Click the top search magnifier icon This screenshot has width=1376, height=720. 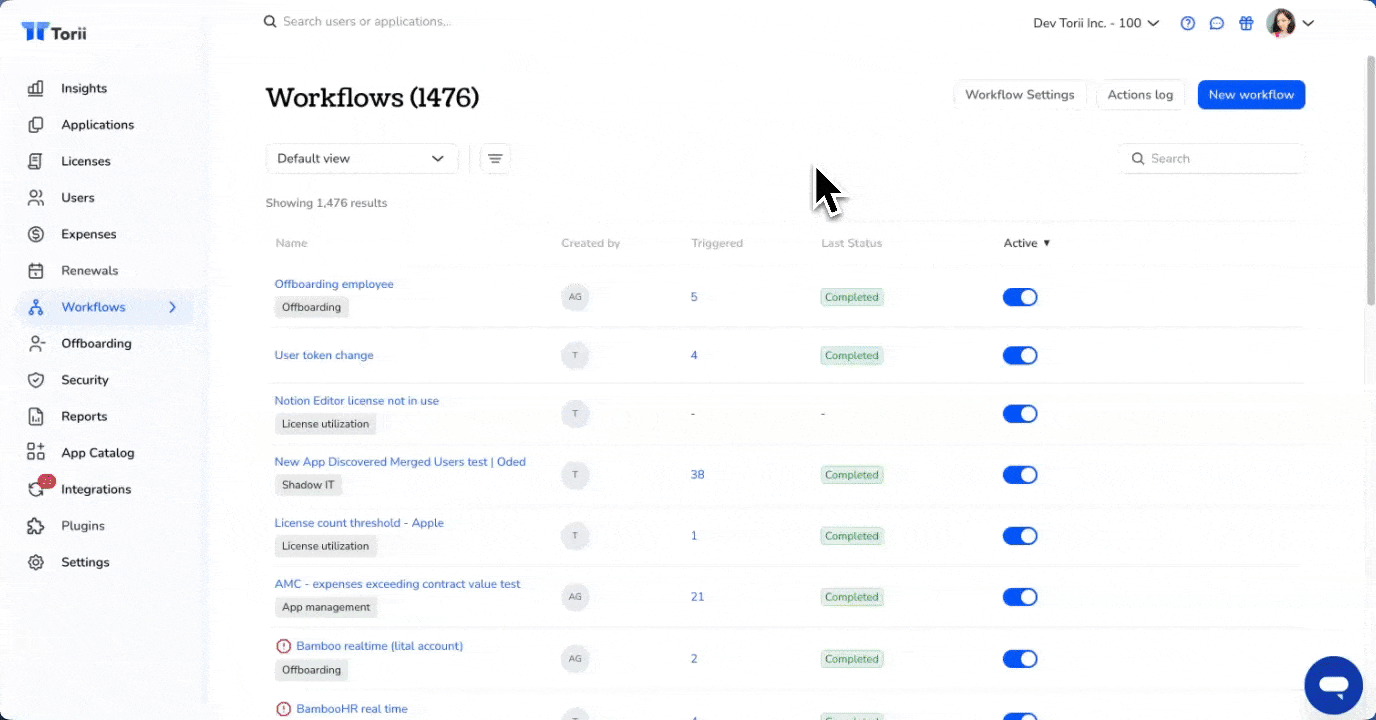tap(270, 21)
